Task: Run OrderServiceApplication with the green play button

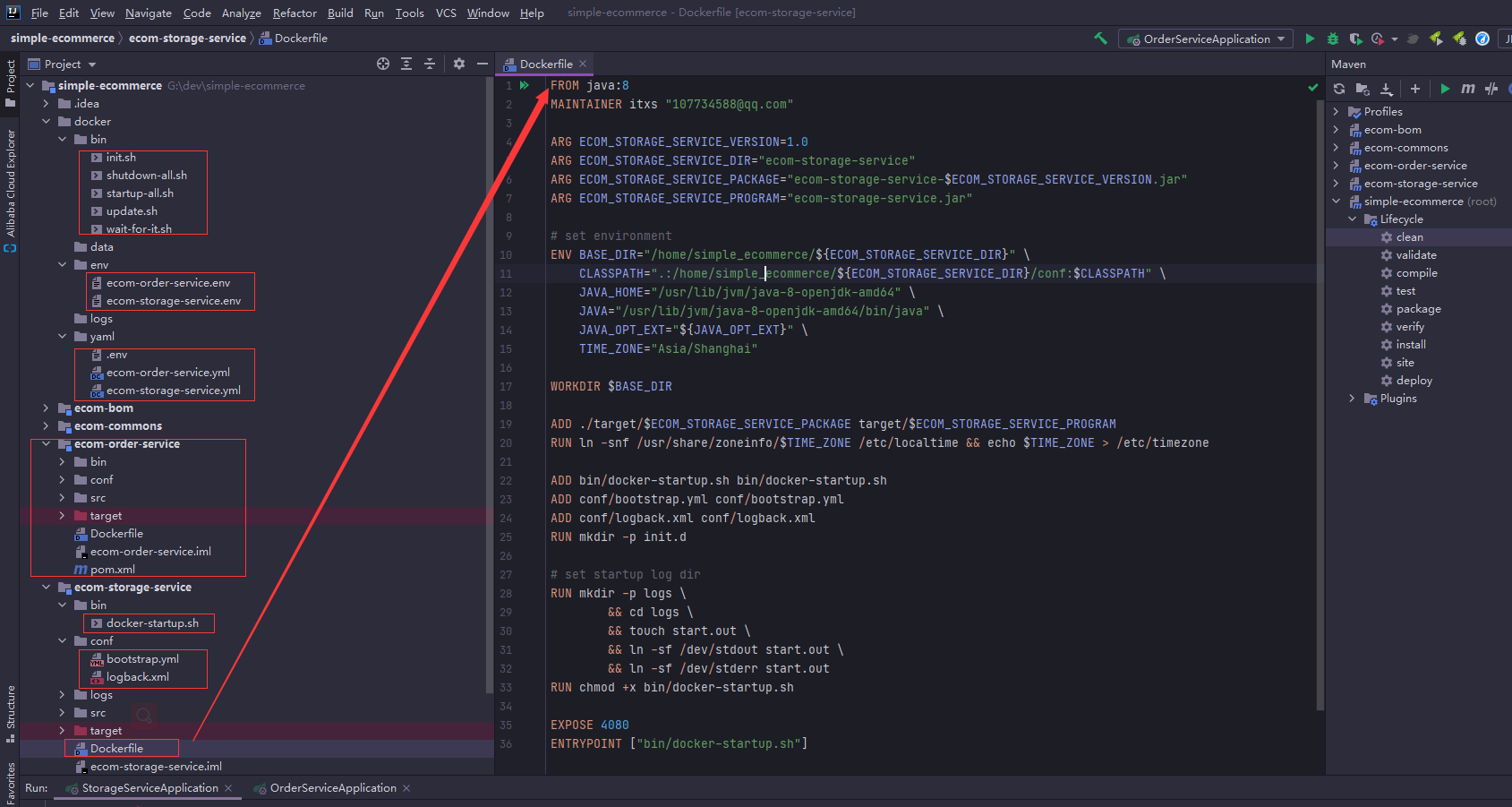Action: [1310, 39]
